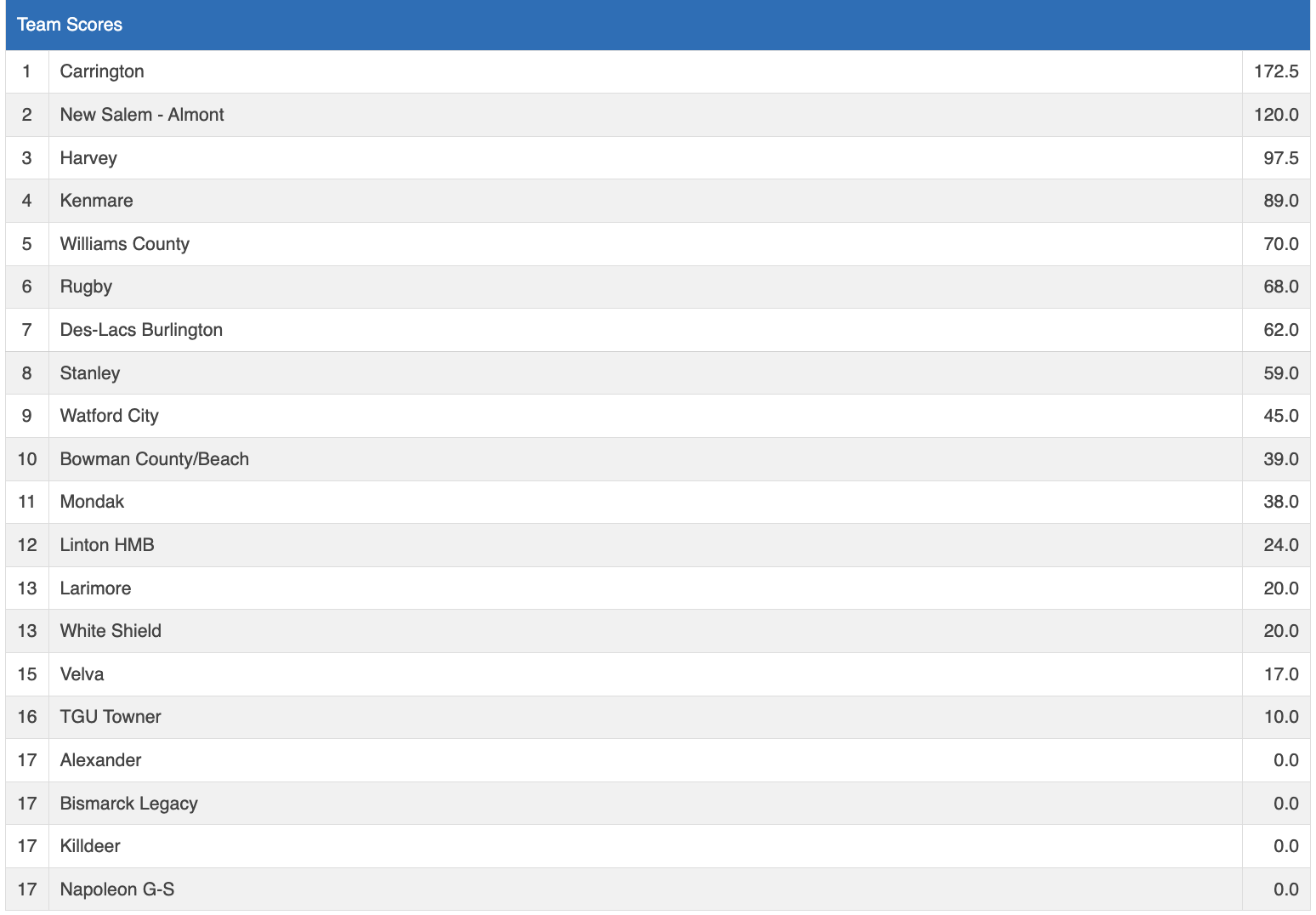Select the Velva team name
The image size is (1316, 915).
(x=82, y=674)
